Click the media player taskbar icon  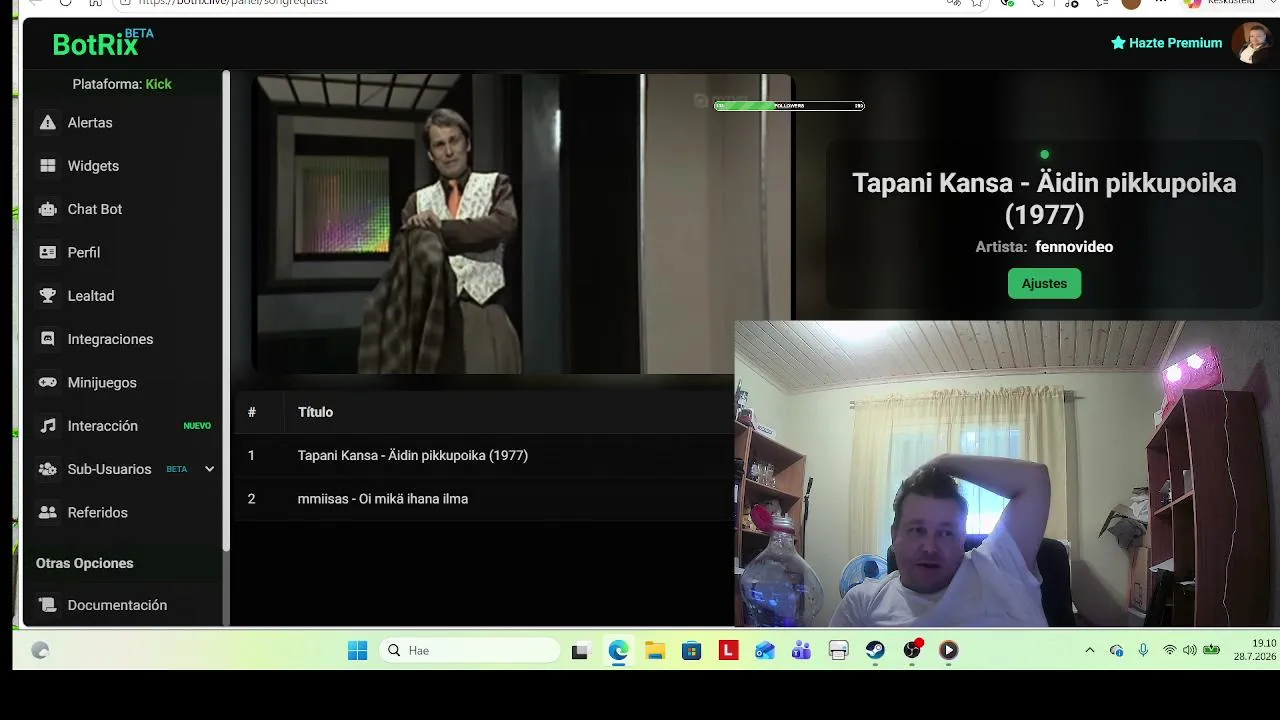pyautogui.click(x=949, y=651)
